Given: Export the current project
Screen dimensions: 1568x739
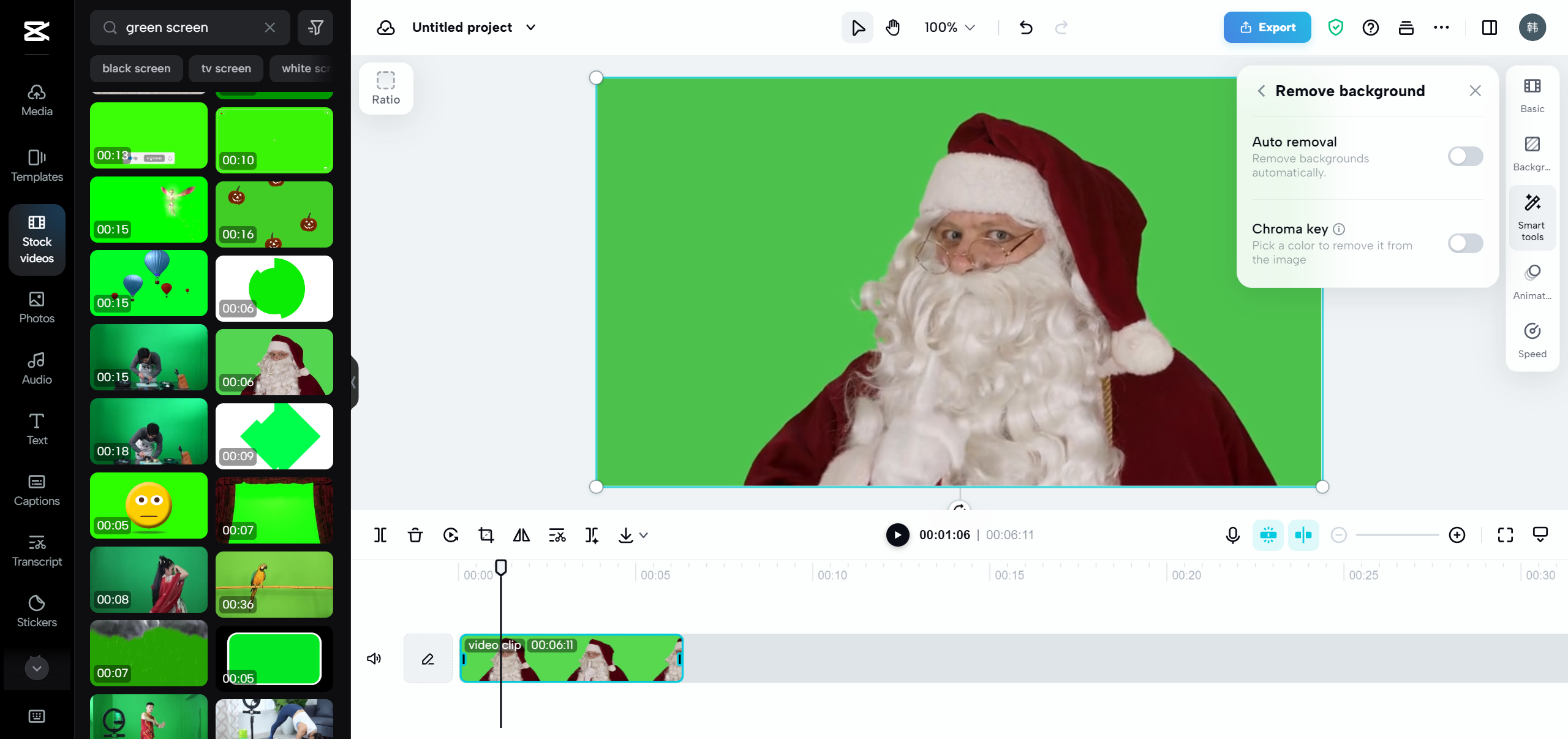Looking at the screenshot, I should pyautogui.click(x=1267, y=27).
